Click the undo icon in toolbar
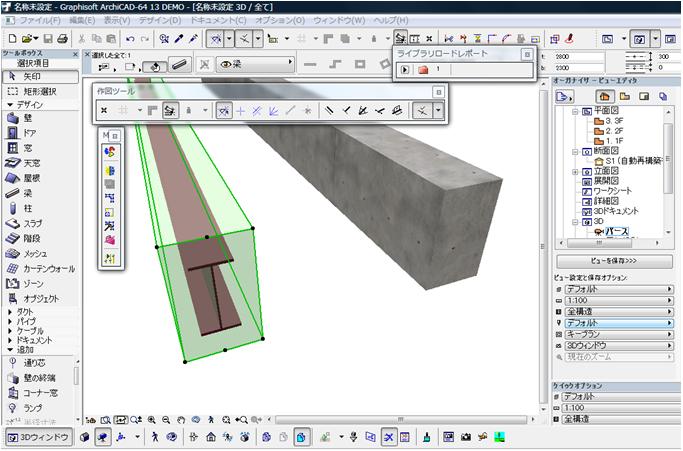Viewport: 683px width, 451px height. pos(130,38)
